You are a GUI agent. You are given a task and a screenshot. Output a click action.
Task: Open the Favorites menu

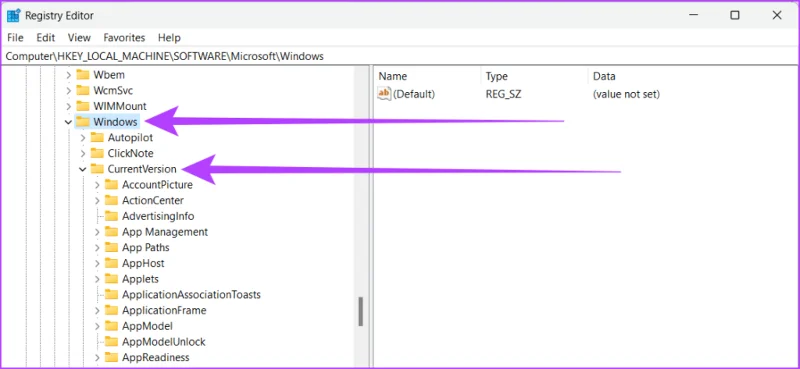tap(124, 38)
